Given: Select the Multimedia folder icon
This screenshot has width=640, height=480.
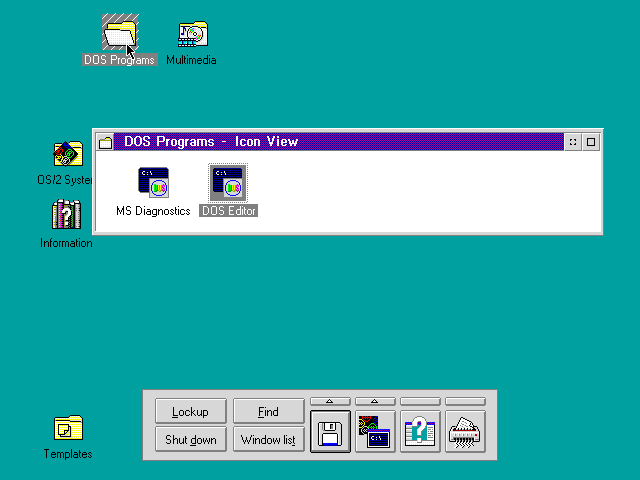Looking at the screenshot, I should pyautogui.click(x=193, y=34).
